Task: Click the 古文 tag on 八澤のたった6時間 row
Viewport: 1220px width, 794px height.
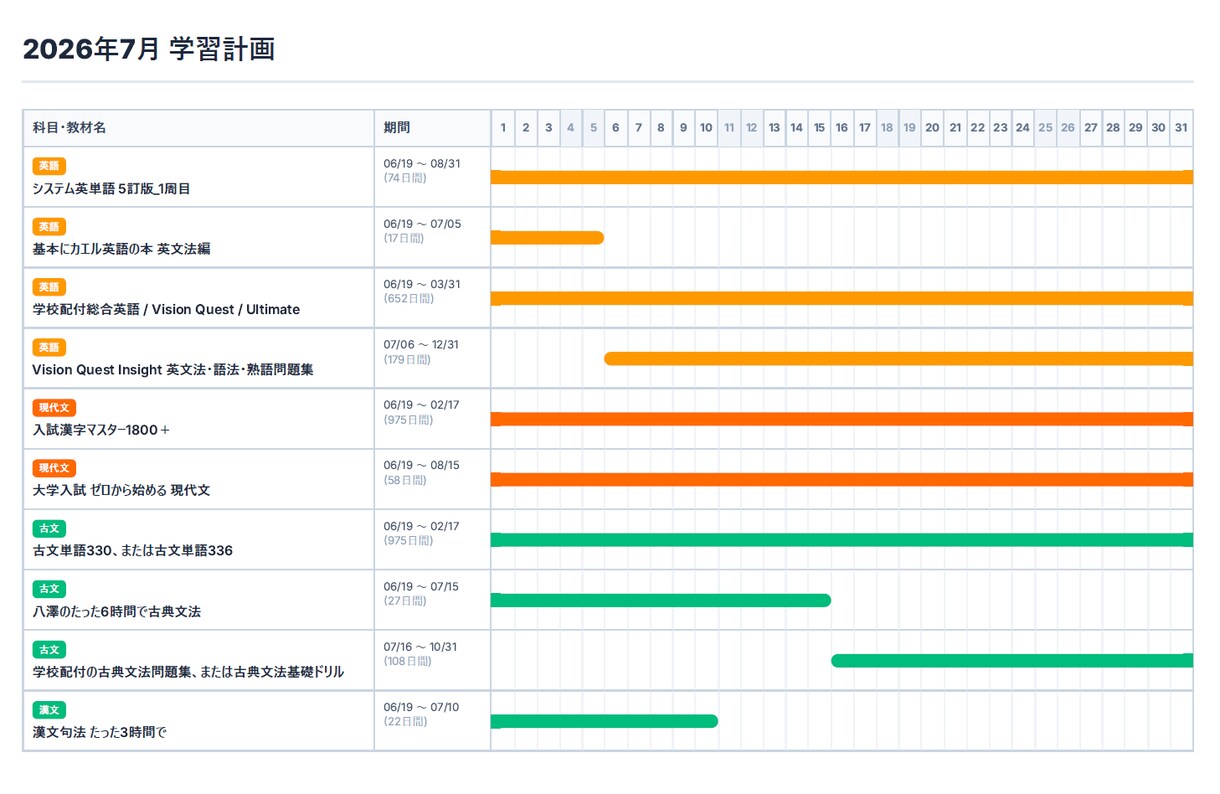Action: 49,589
